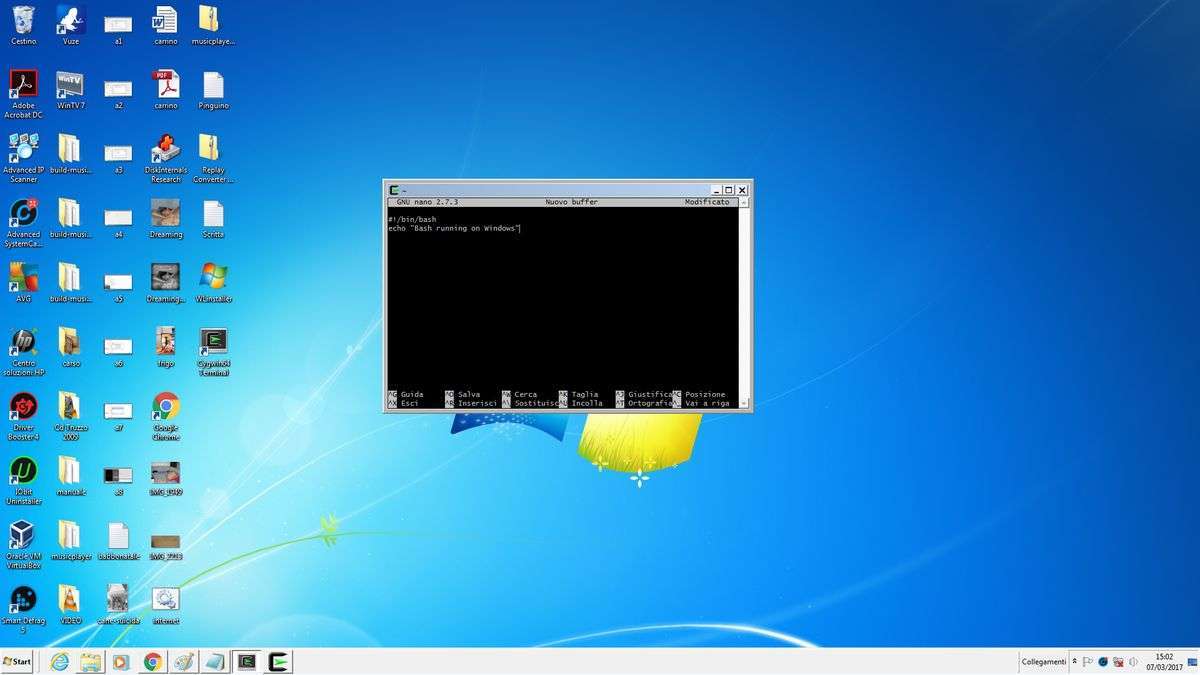Click the 'Taglia' cut shortcut in nano
Image resolution: width=1200 pixels, height=675 pixels.
tap(584, 394)
